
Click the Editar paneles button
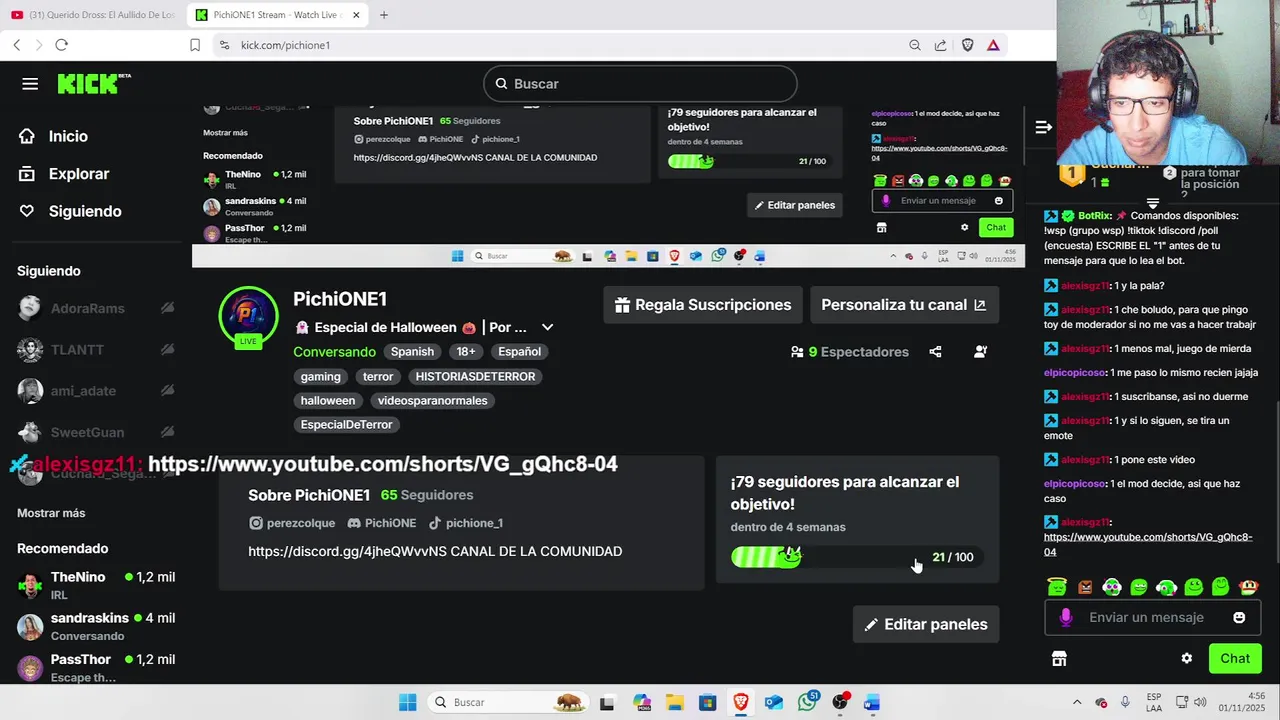(x=926, y=624)
